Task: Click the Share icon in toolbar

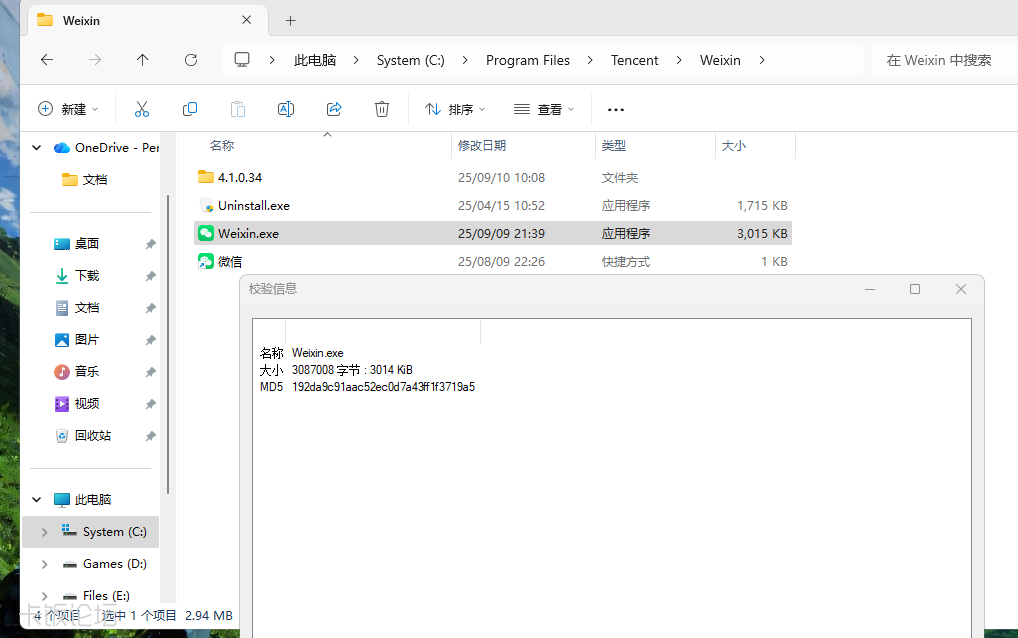Action: pos(334,109)
